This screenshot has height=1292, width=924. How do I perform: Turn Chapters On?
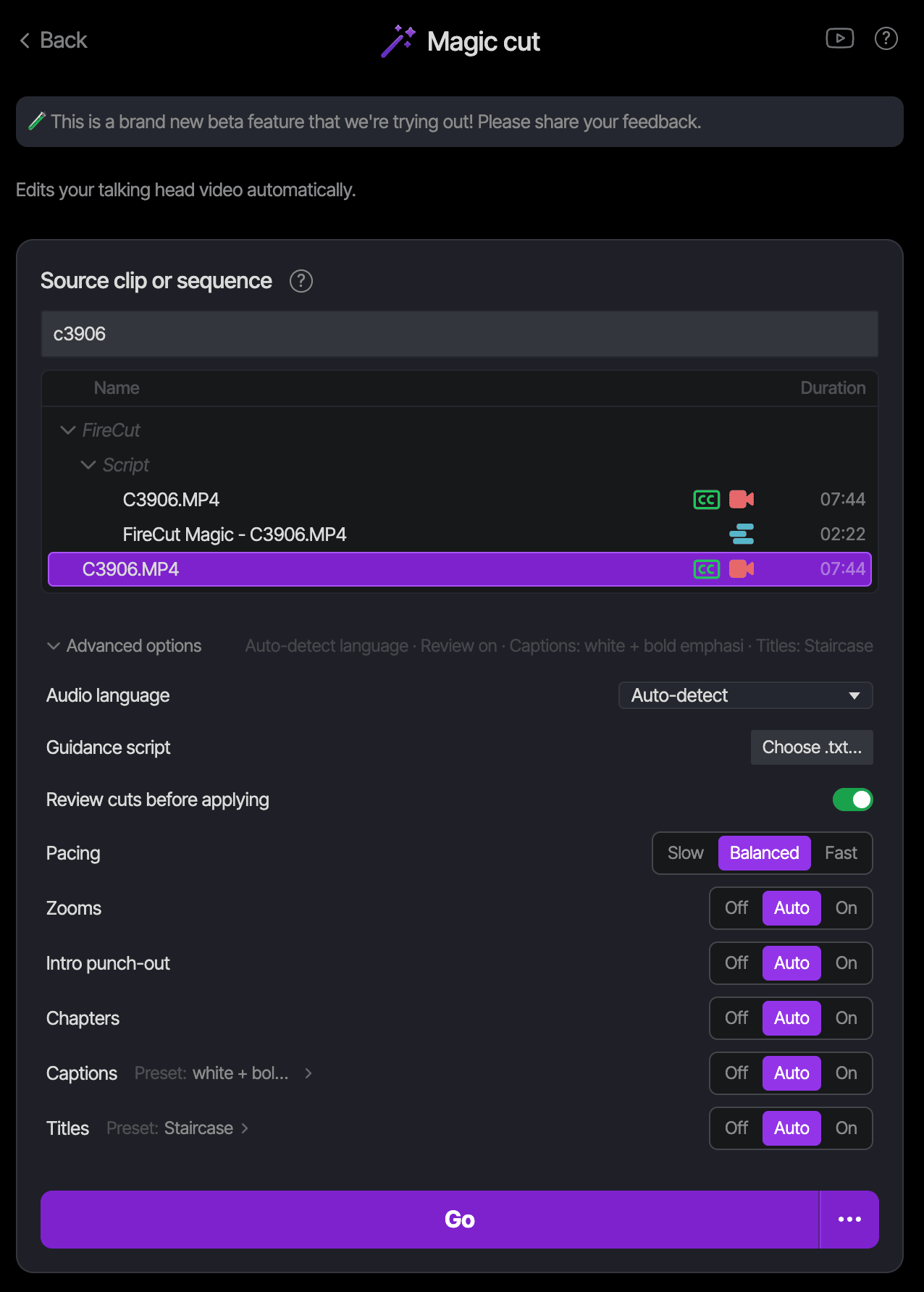coord(846,1018)
